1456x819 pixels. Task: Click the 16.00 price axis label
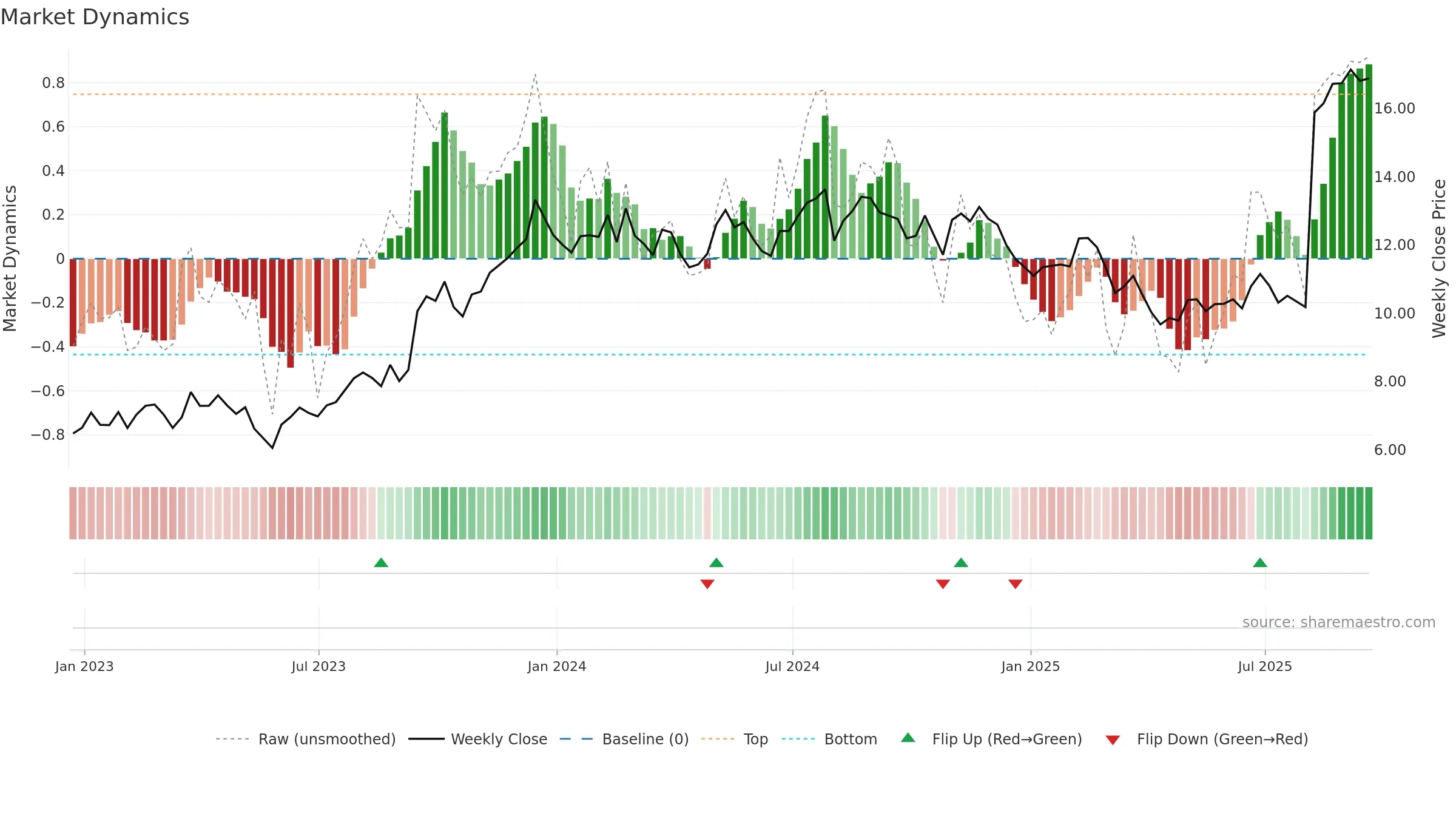(1394, 109)
